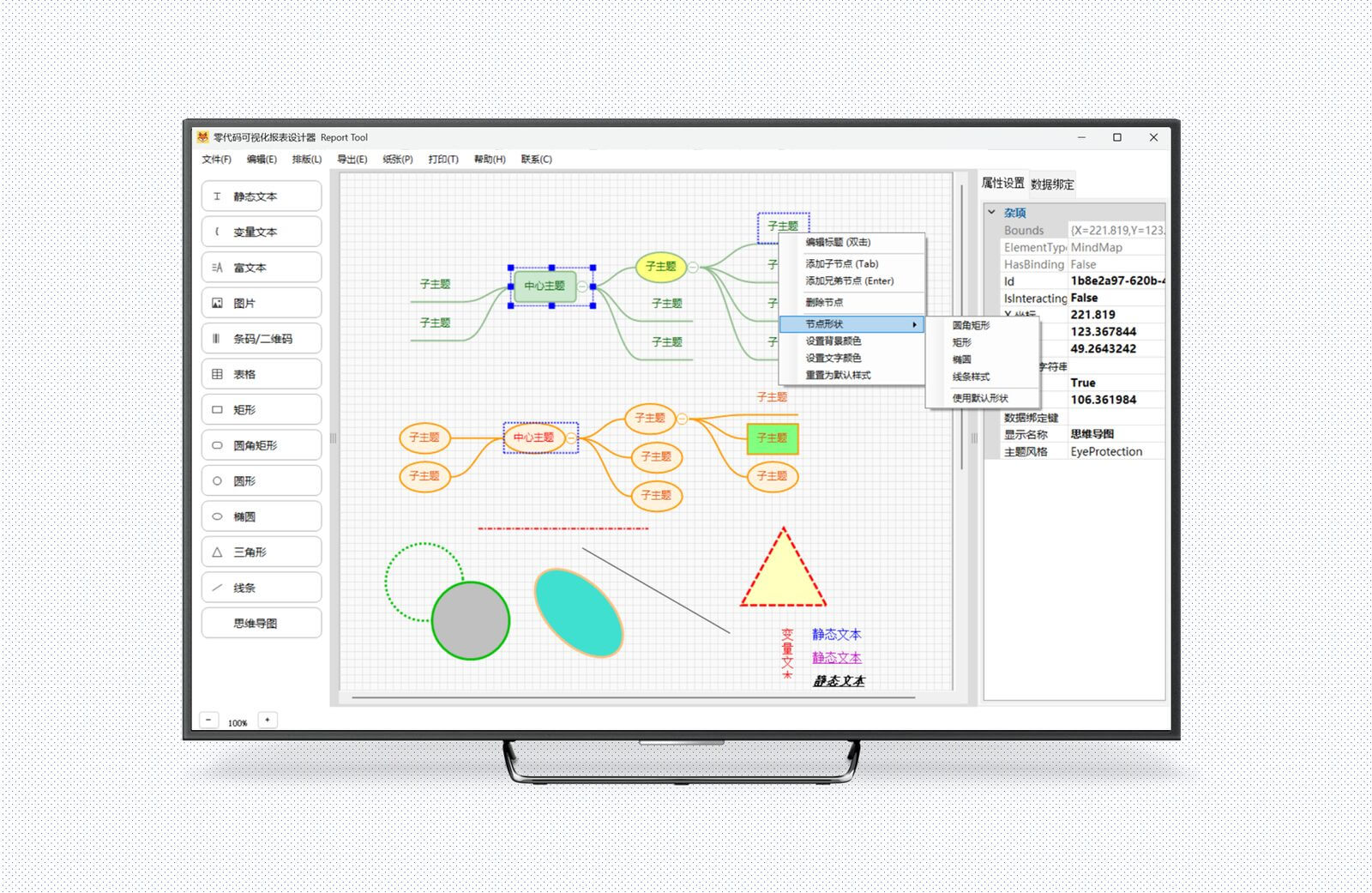Viewport: 1372px width, 893px height.
Task: Pick the 线条 line drawing tool
Action: tap(261, 588)
